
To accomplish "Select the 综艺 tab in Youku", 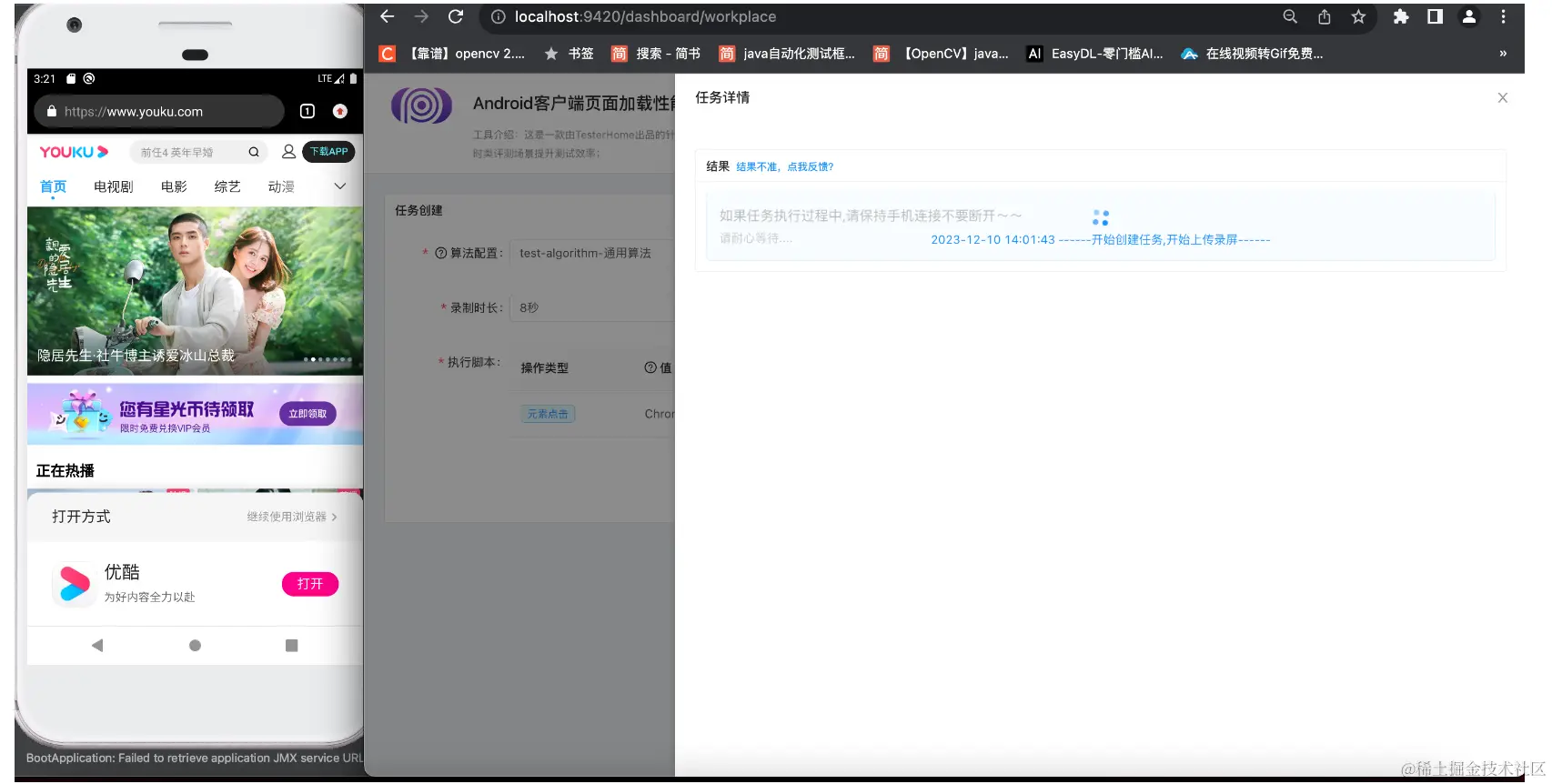I will point(227,186).
